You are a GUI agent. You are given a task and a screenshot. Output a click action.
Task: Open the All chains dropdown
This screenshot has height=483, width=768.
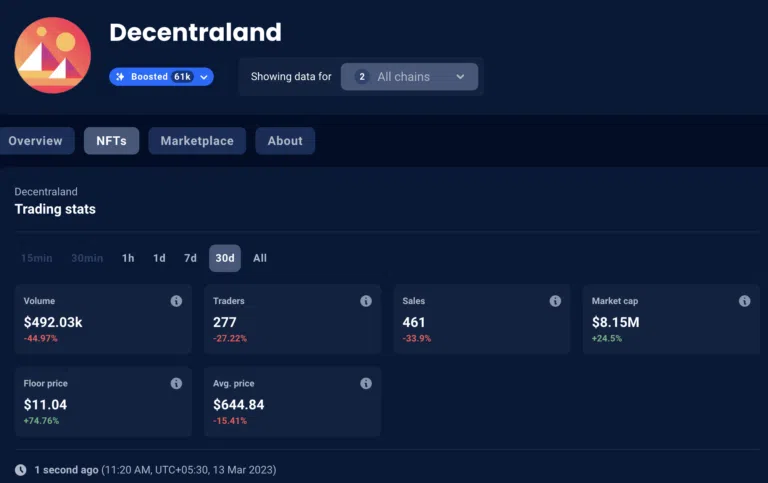click(x=409, y=77)
